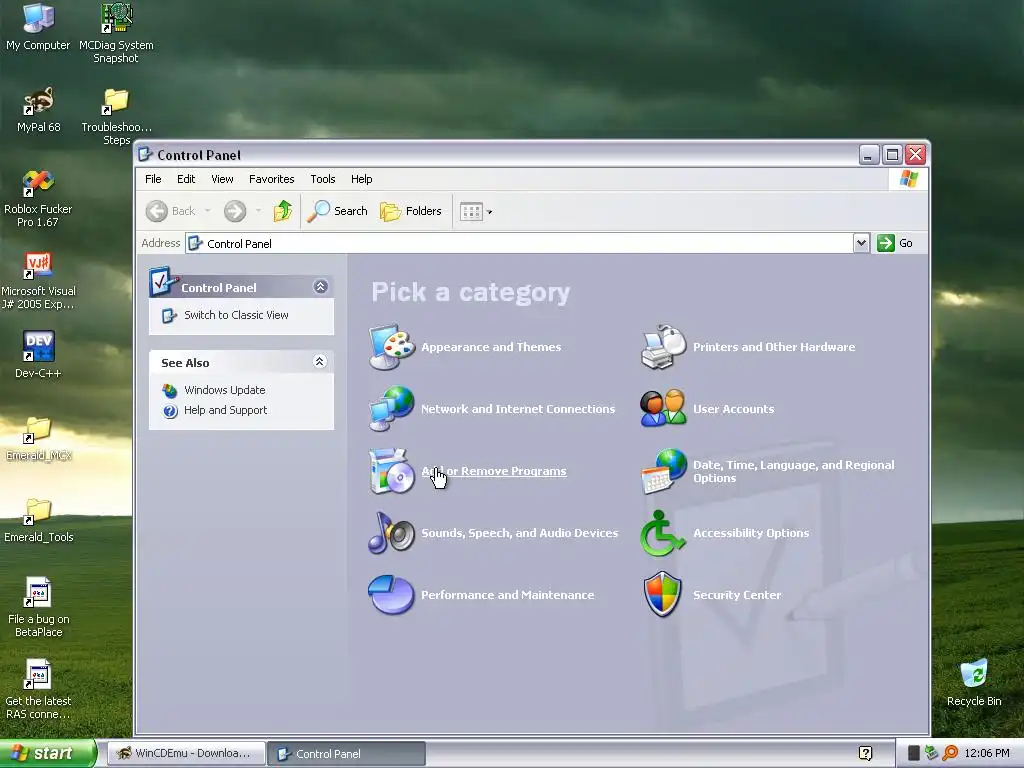This screenshot has height=768, width=1024.
Task: Open Printers and Other Hardware icon
Action: (664, 346)
